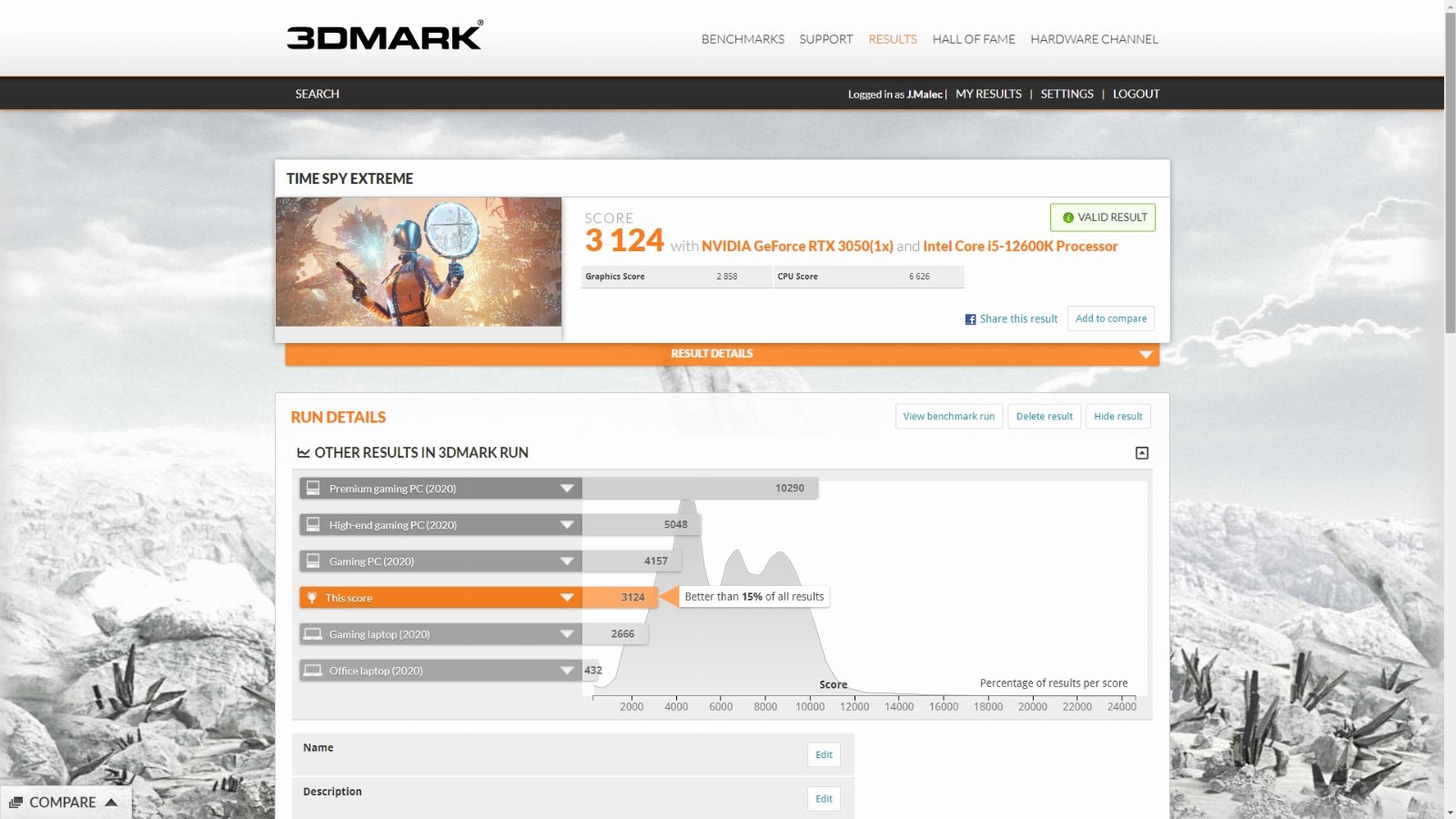This screenshot has width=1456, height=819.
Task: Click Hide result button
Action: pyautogui.click(x=1118, y=417)
